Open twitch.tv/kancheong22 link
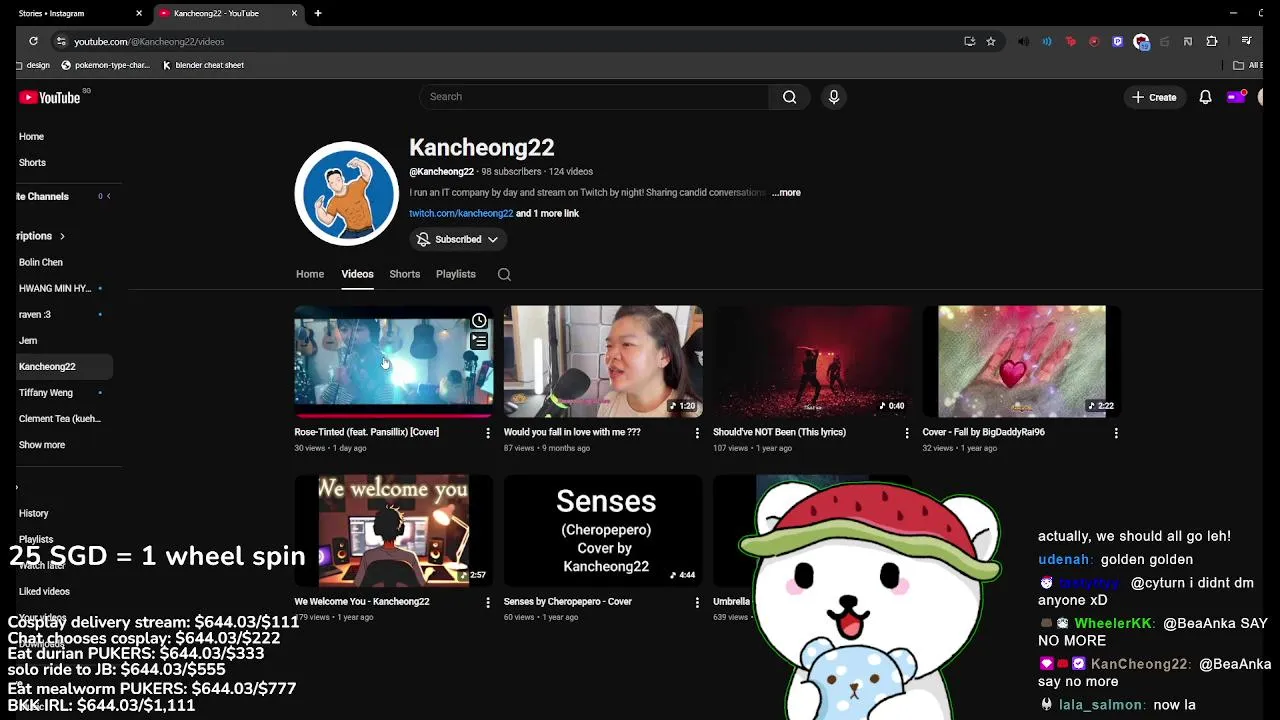Screen dimensions: 1280x720 (x=461, y=213)
